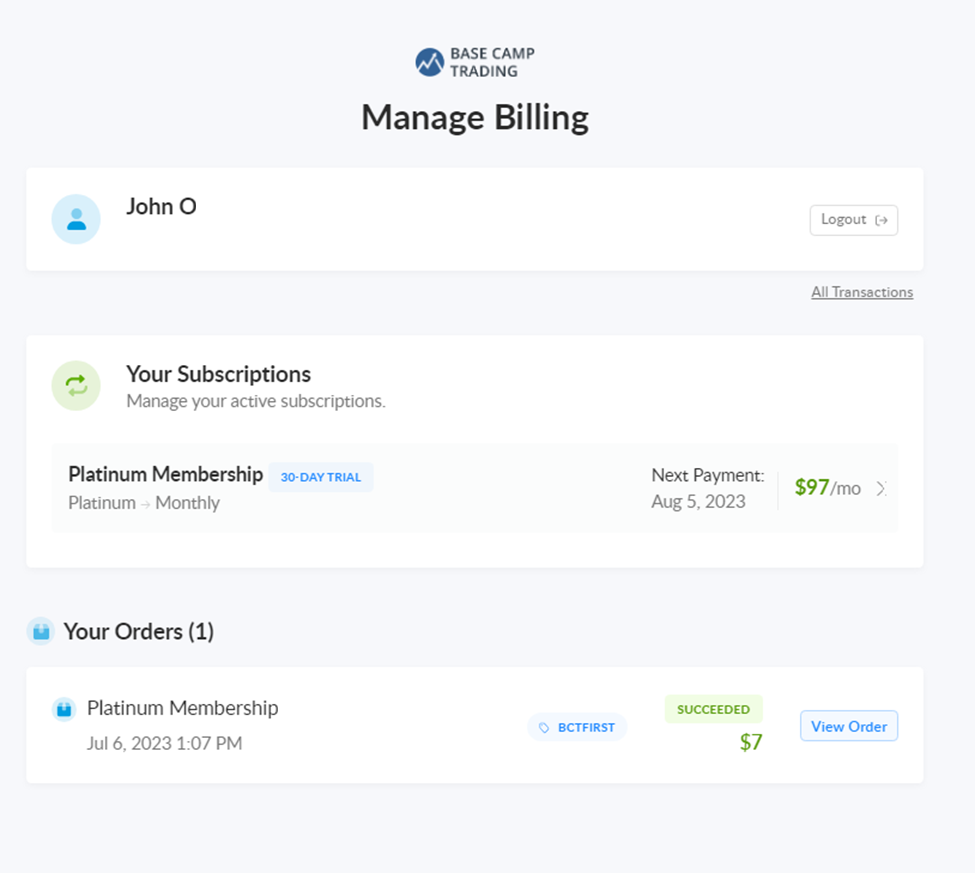The image size is (975, 873).
Task: Click the 30-DAY TRIAL badge
Action: click(321, 477)
